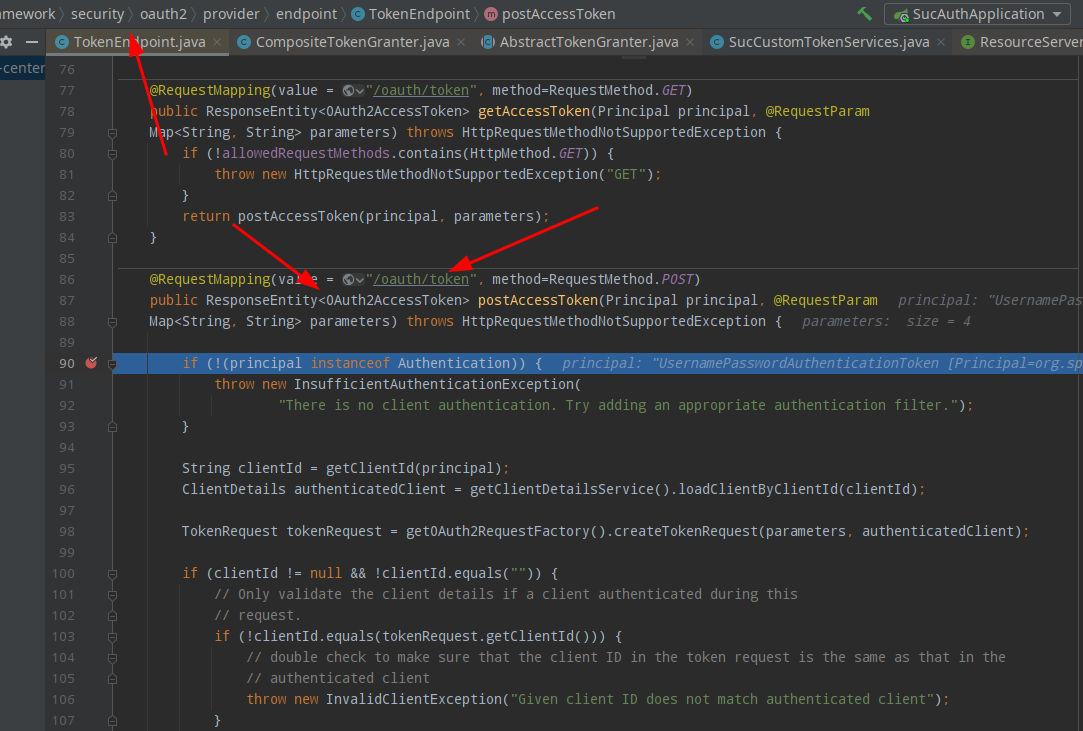Click the 'security' breadcrumb
This screenshot has width=1083, height=731.
(x=97, y=14)
